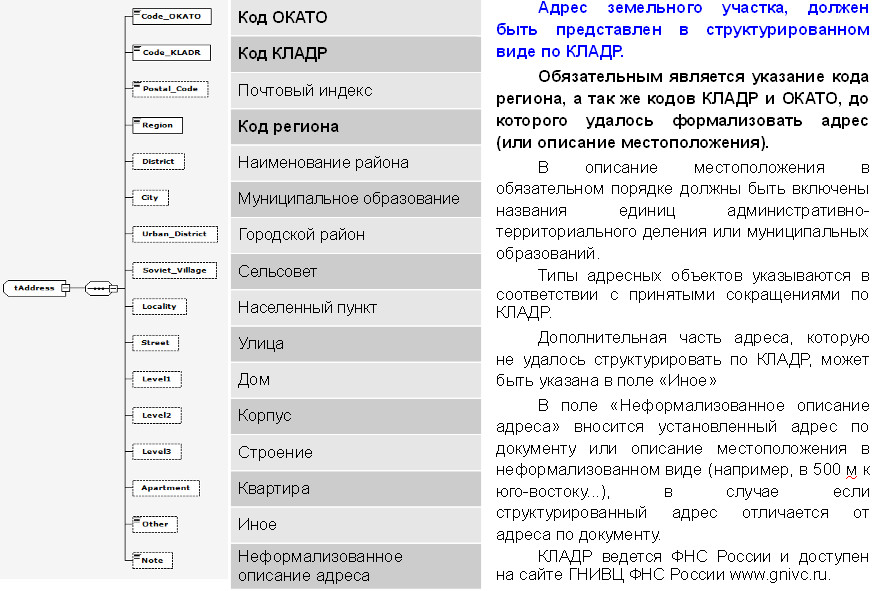
Task: Click the 'Квартира' table row
Action: click(x=356, y=489)
